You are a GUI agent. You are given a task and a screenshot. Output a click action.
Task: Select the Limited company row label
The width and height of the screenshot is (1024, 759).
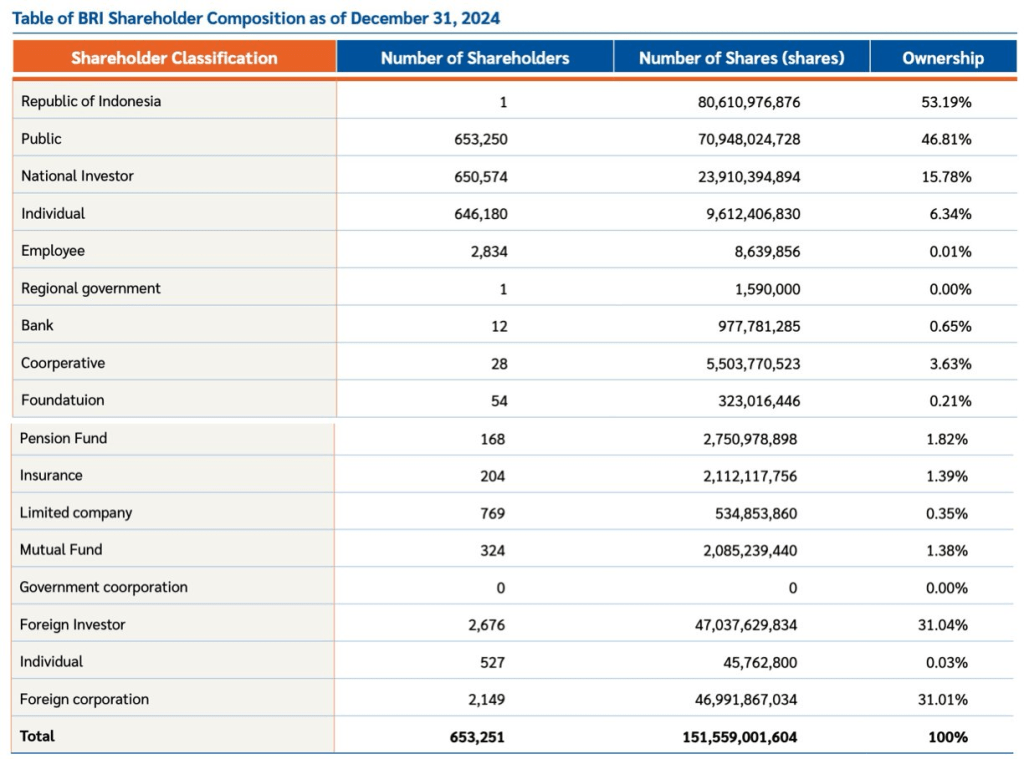pyautogui.click(x=76, y=512)
